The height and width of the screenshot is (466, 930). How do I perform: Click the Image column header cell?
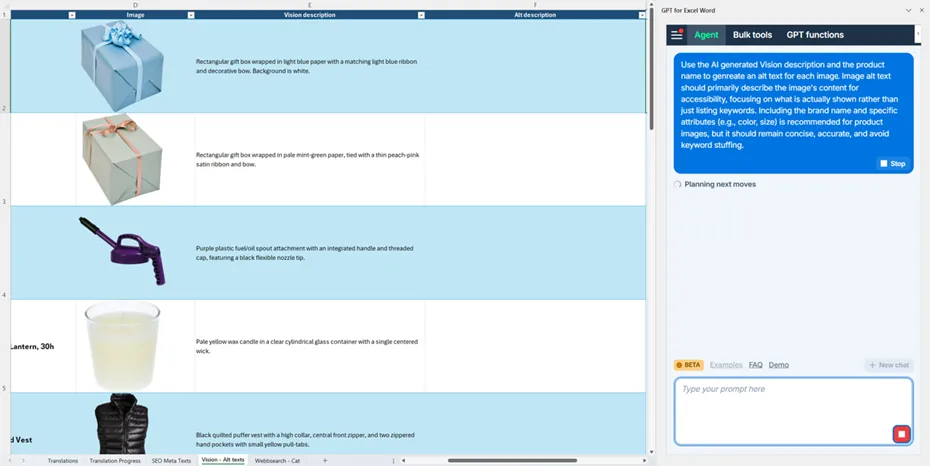(x=135, y=15)
